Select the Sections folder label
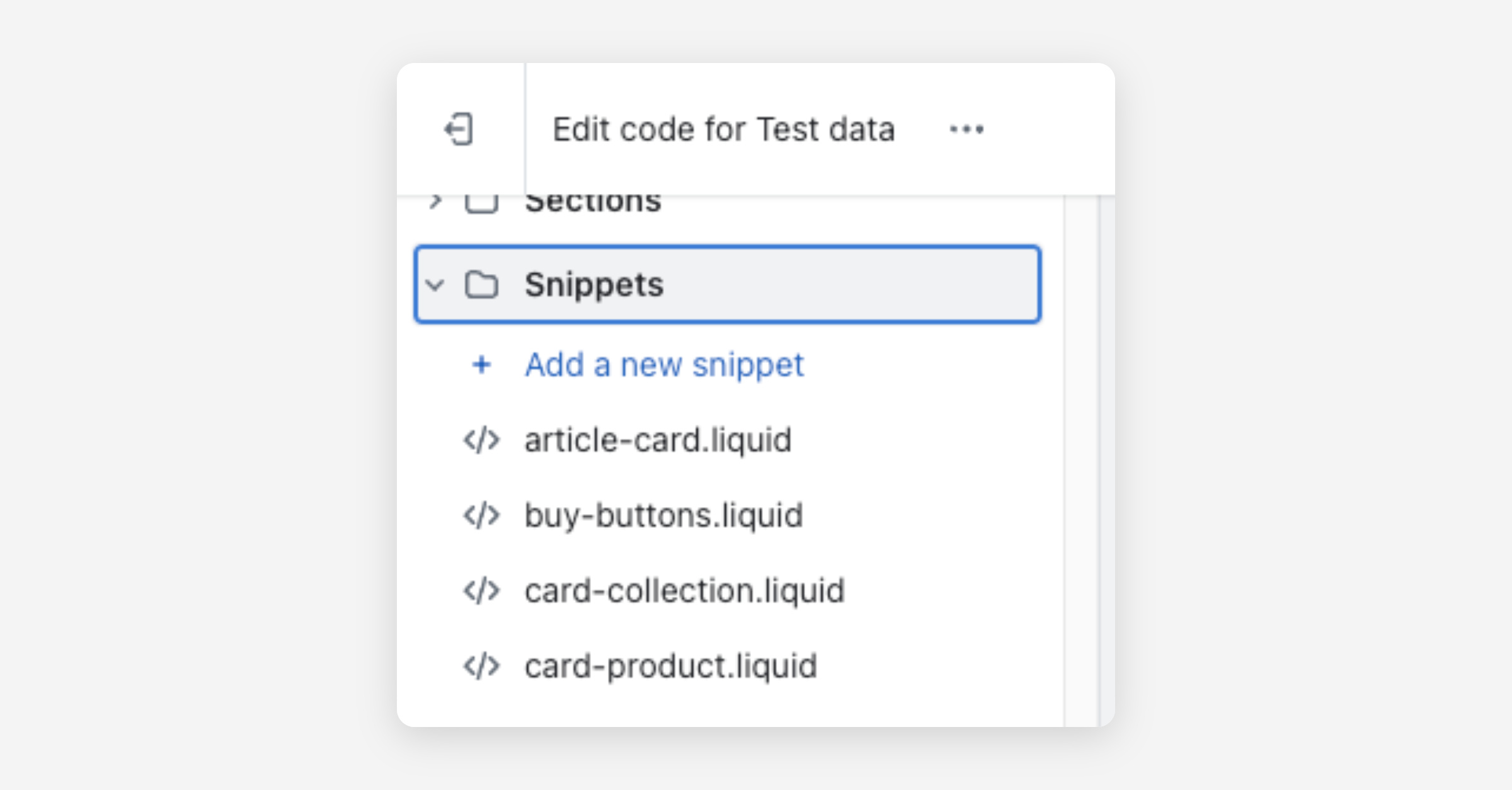This screenshot has width=1512, height=790. click(x=593, y=203)
